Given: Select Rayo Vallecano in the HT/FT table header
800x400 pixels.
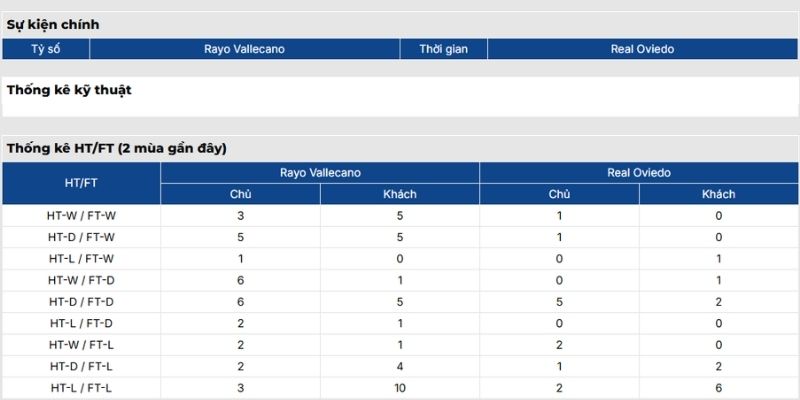Looking at the screenshot, I should coord(320,173).
